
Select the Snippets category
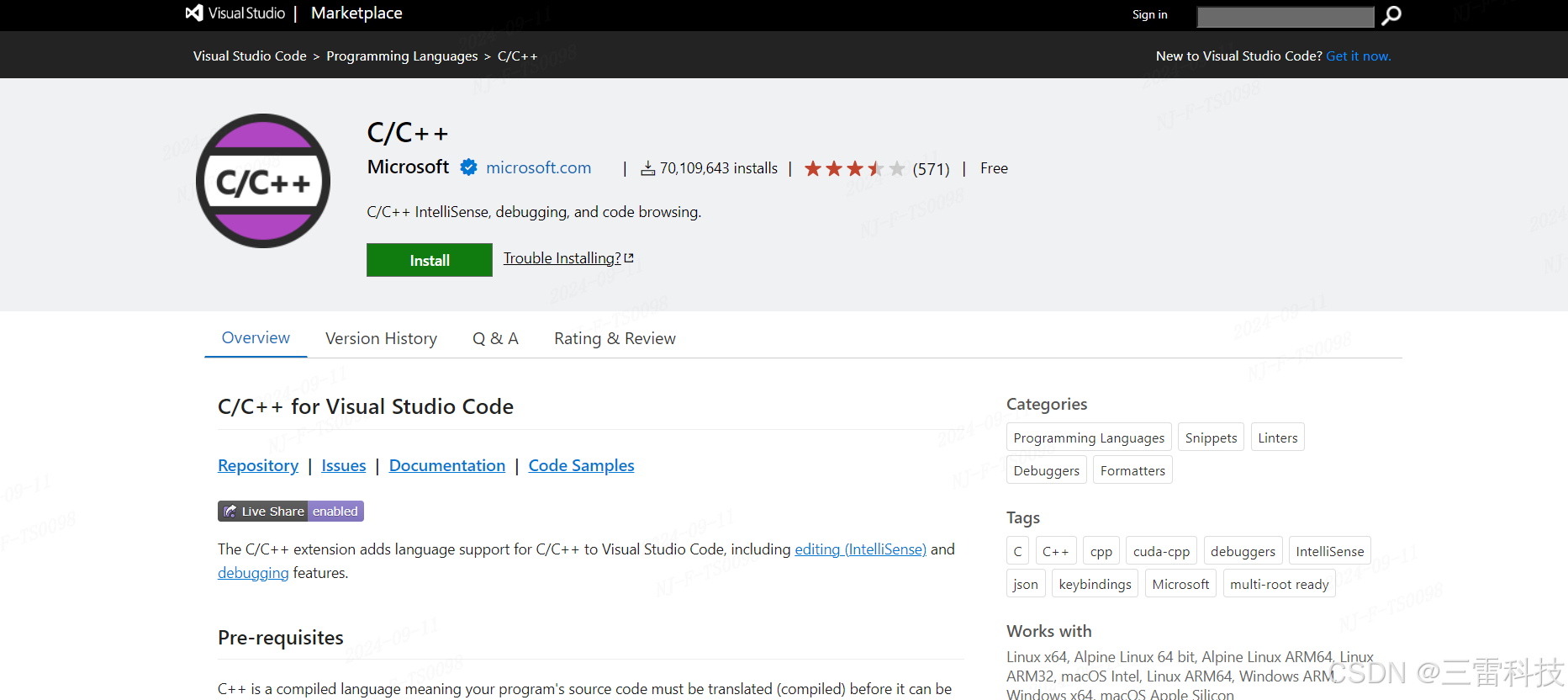pos(1211,437)
